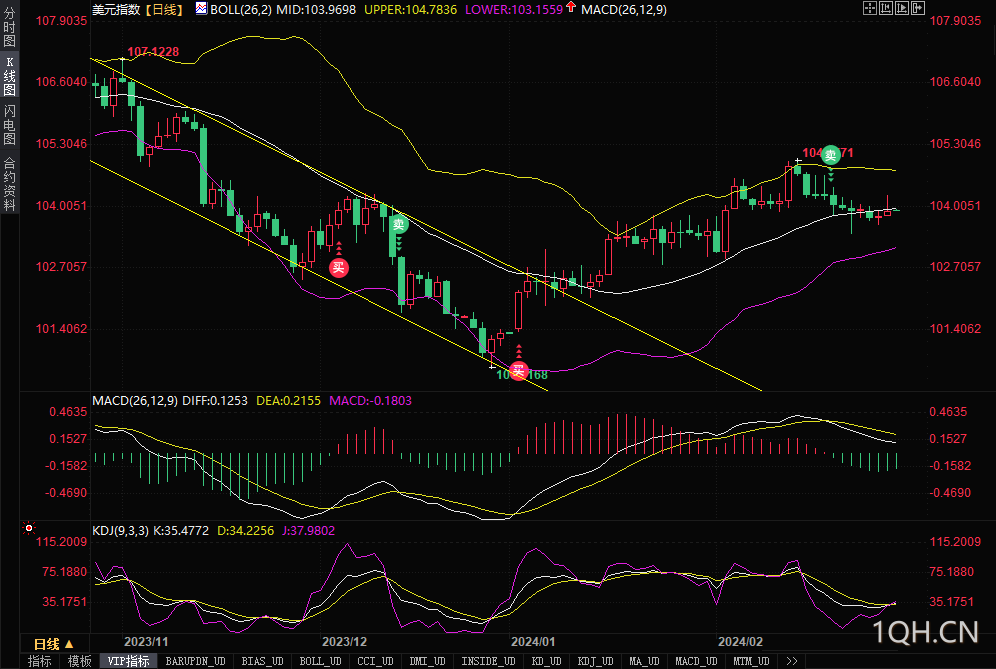This screenshot has width=996, height=669.
Task: Click the crosshair cursor icon at top right
Action: point(870,8)
